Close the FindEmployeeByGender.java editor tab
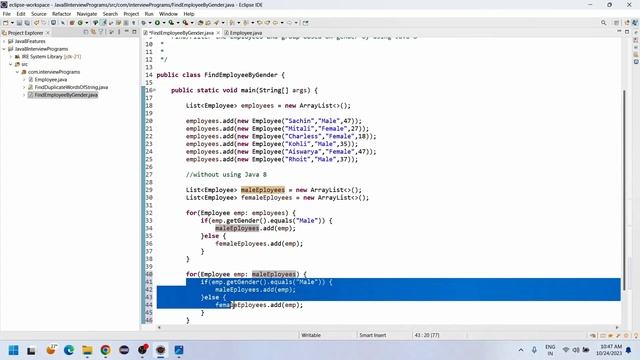 (x=218, y=33)
